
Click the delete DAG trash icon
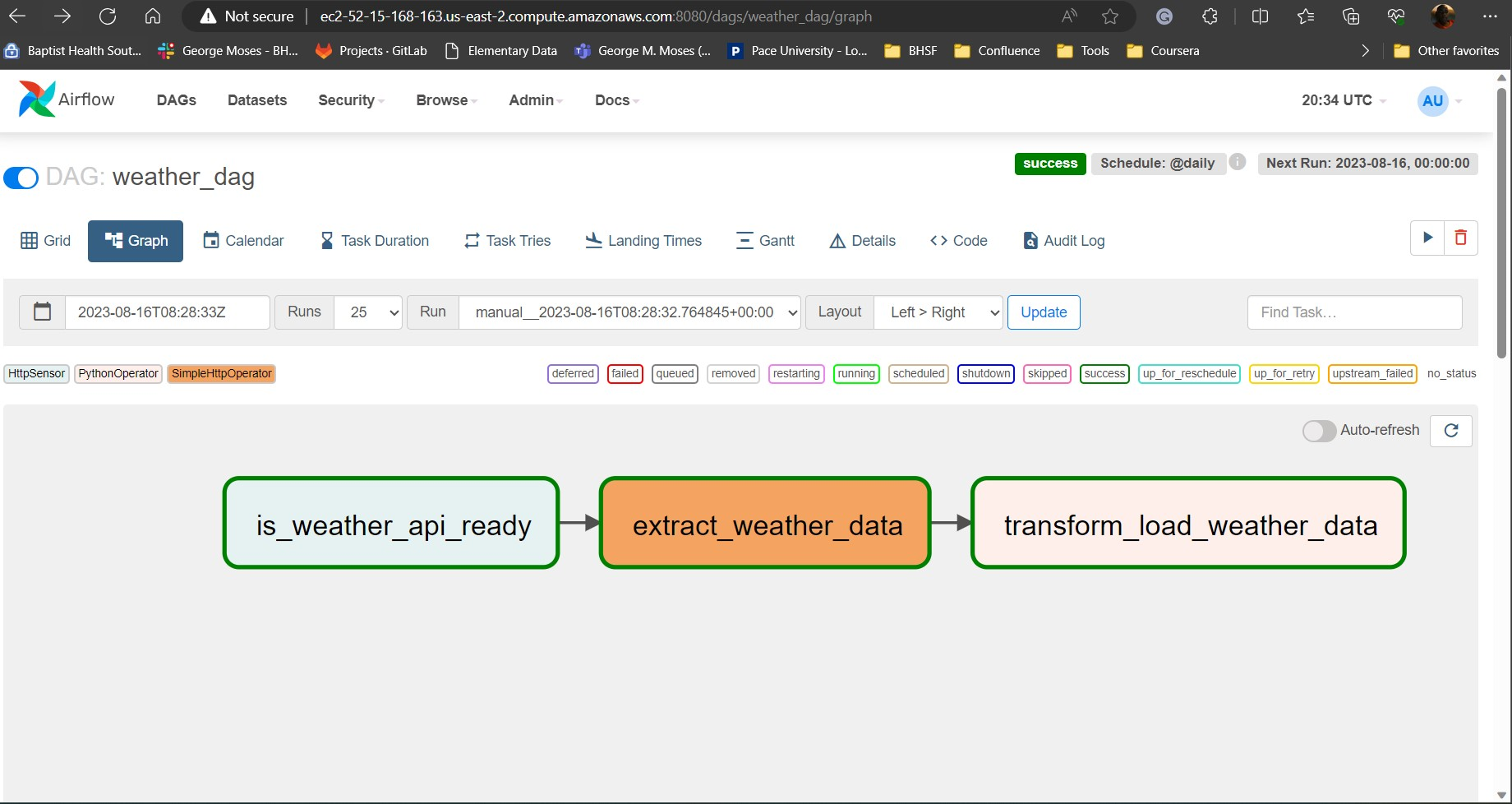click(x=1460, y=238)
